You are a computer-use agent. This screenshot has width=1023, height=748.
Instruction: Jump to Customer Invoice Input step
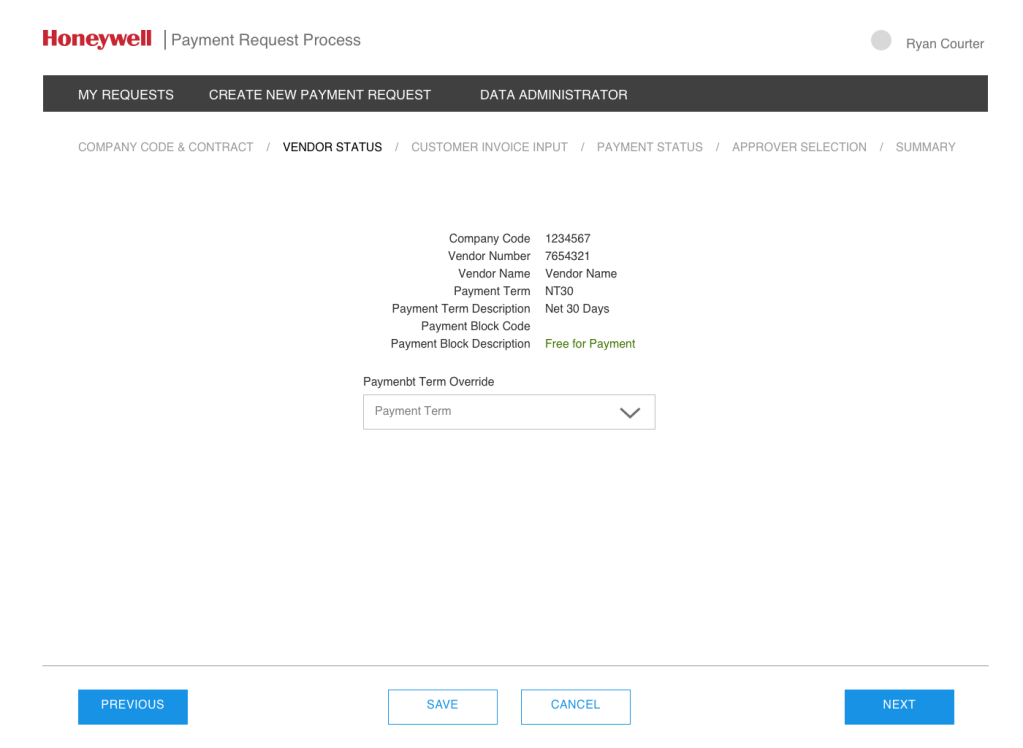[x=489, y=147]
